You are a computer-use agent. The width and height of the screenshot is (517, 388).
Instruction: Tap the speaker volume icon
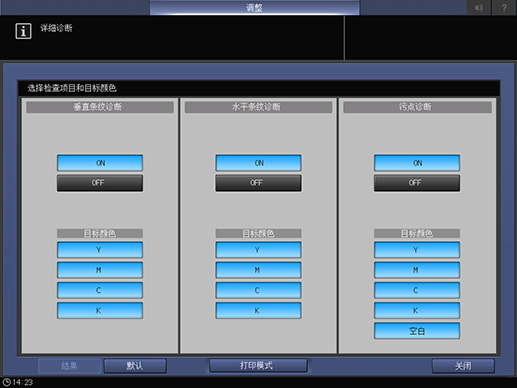pos(479,7)
